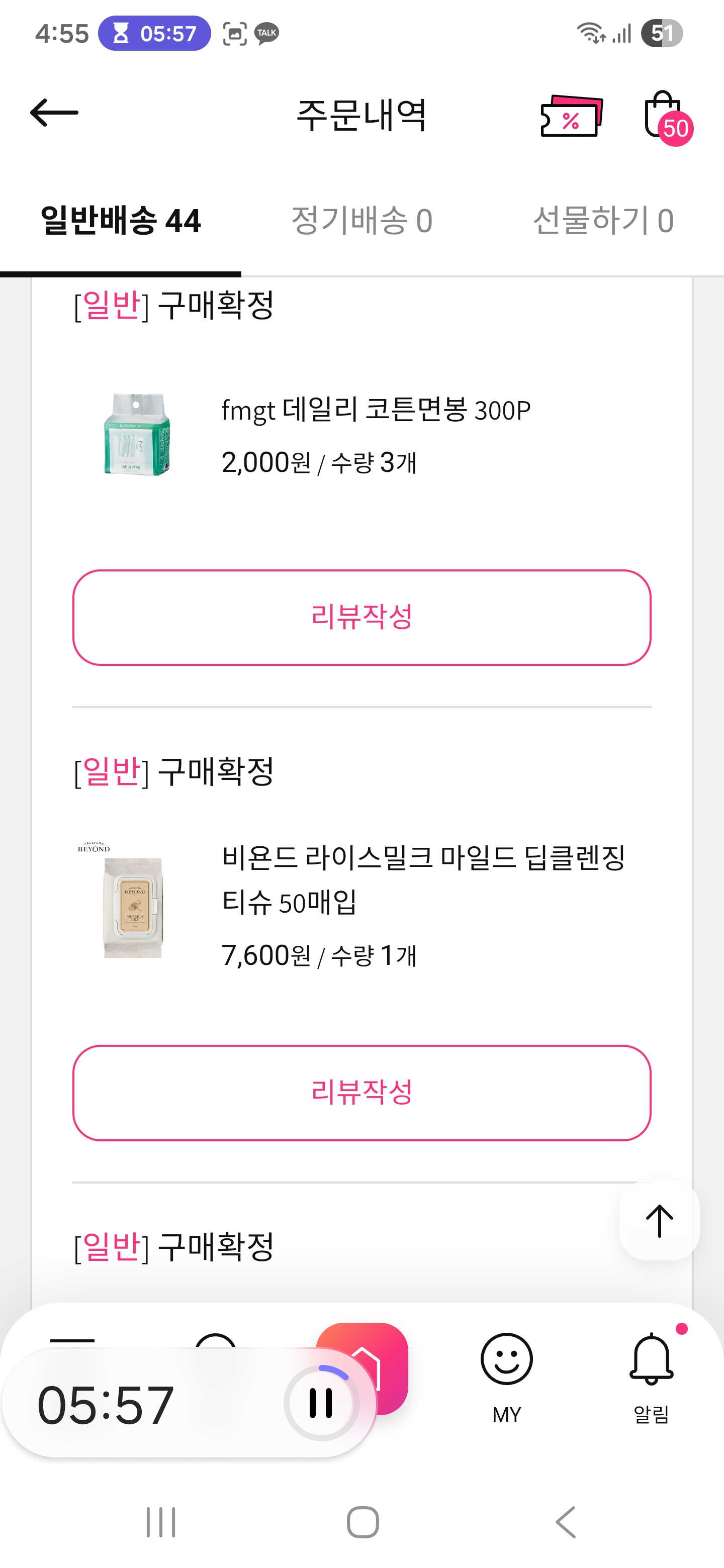This screenshot has width=724, height=1568.
Task: Switch to the 정기배송 0 tab
Action: (361, 220)
